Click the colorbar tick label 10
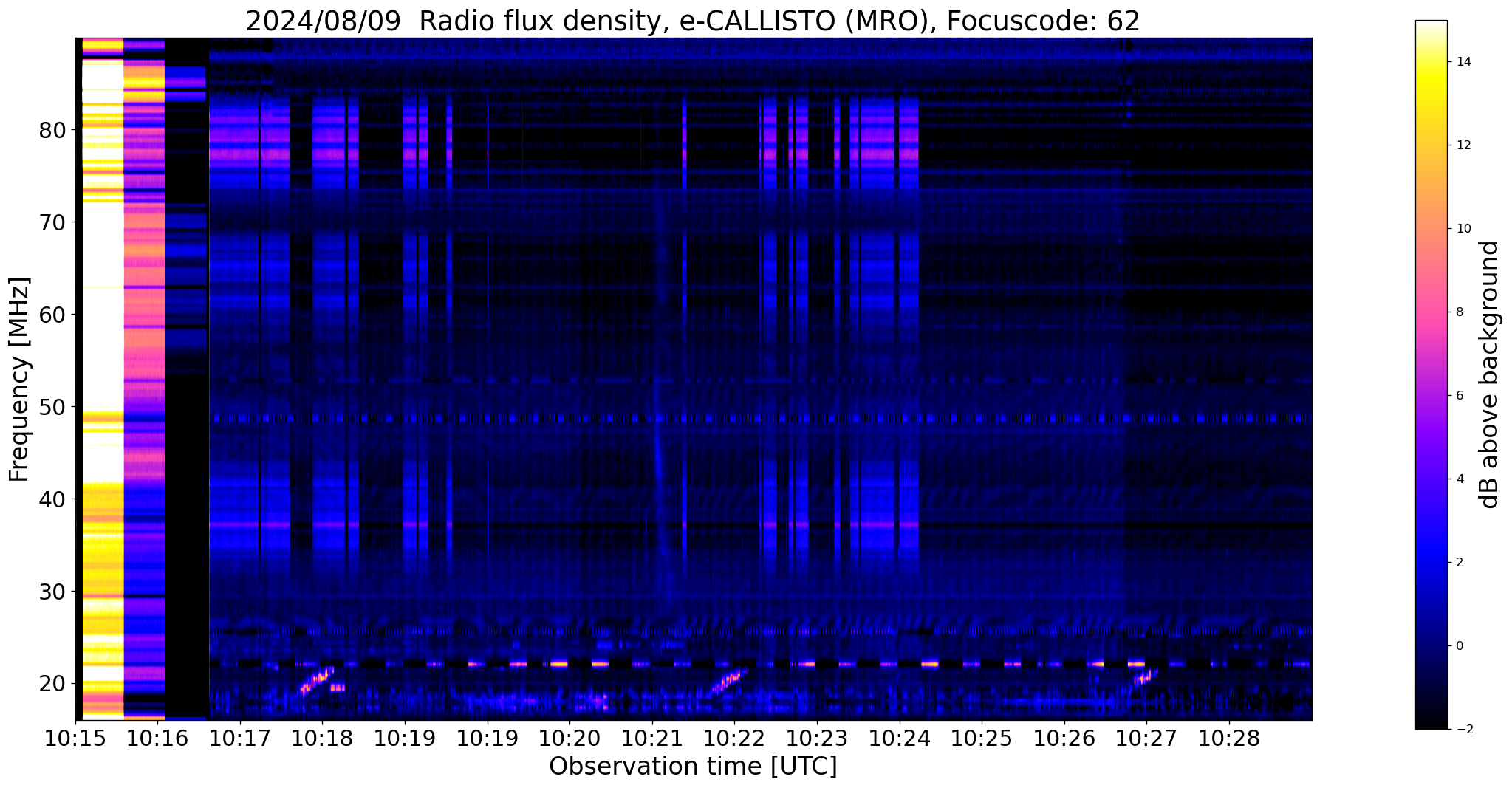This screenshot has height=788, width=1512. 1463,229
